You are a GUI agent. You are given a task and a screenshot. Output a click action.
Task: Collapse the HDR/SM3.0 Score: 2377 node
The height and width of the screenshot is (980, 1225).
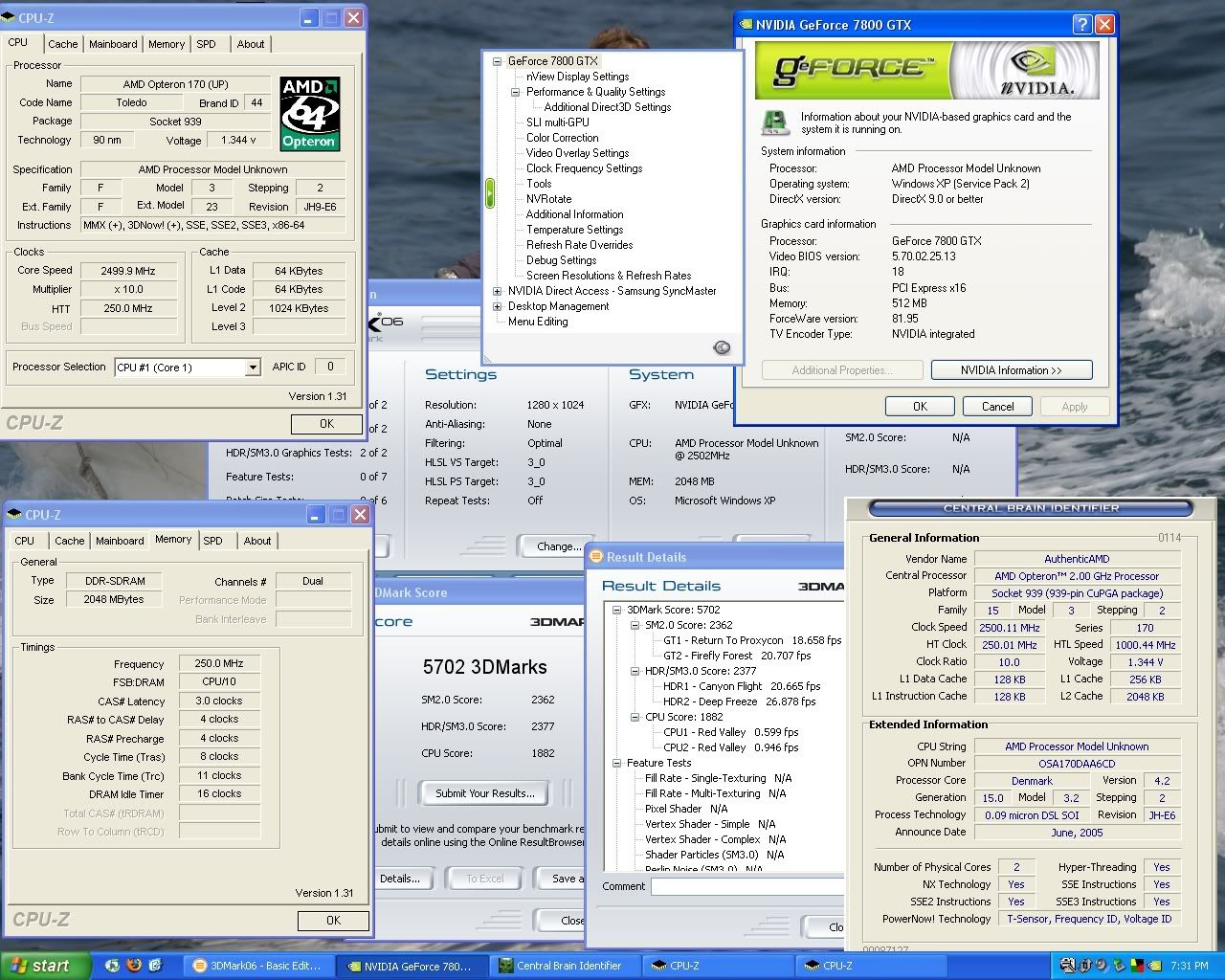(x=635, y=671)
